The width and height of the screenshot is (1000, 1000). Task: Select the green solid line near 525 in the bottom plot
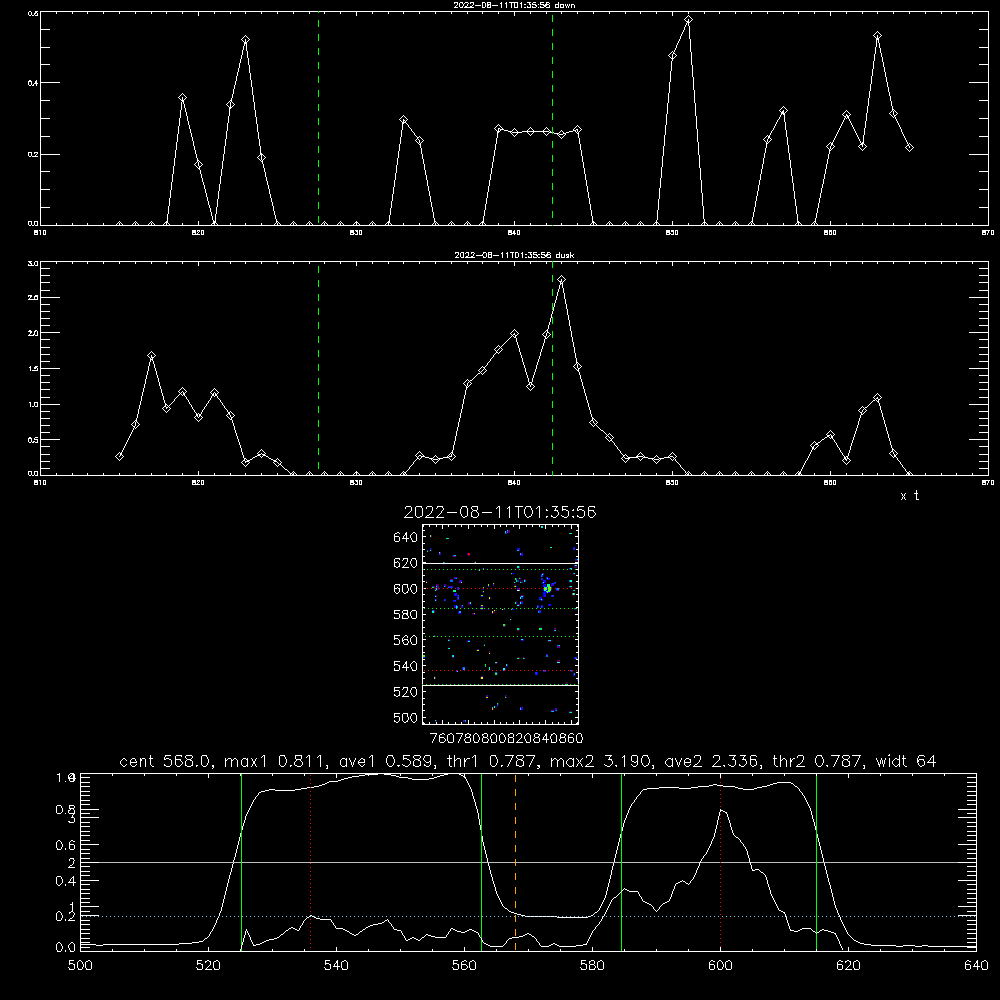coord(241,861)
